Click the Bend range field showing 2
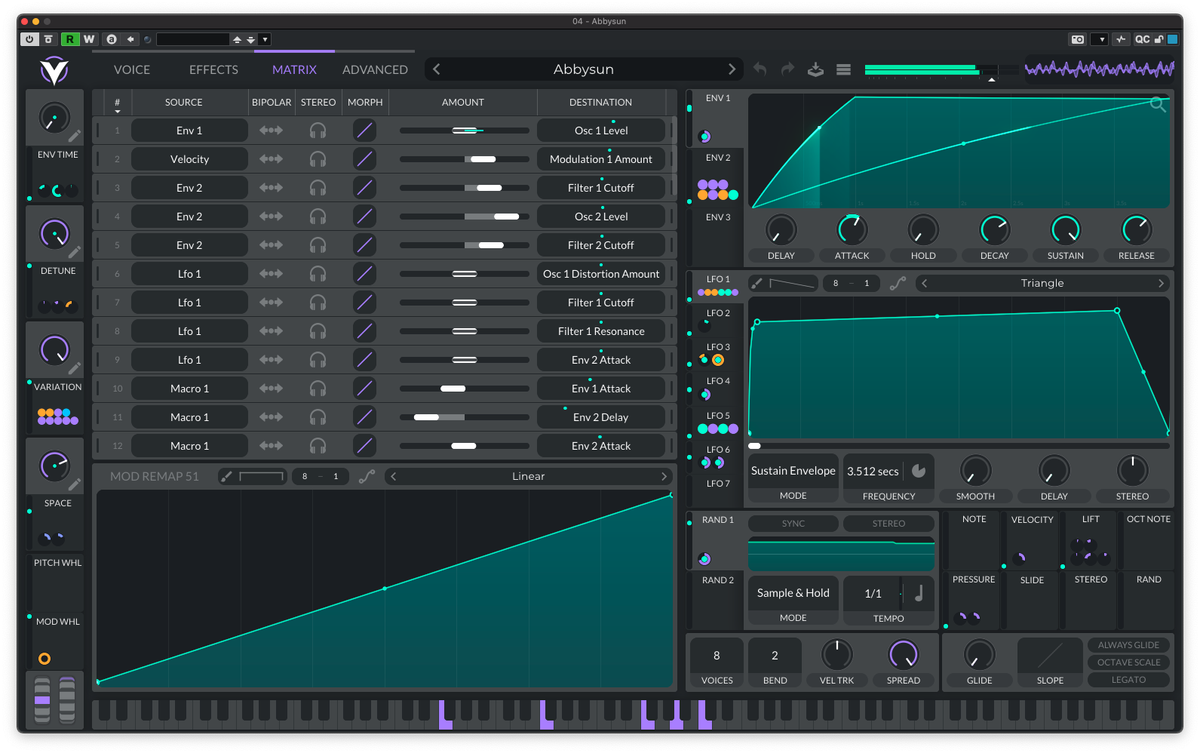This screenshot has width=1200, height=753. 775,656
